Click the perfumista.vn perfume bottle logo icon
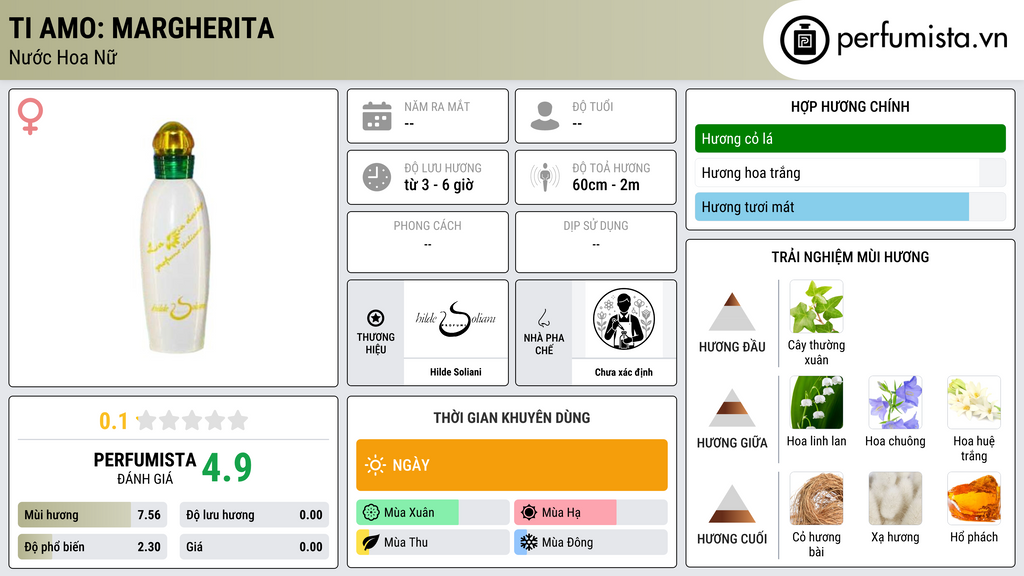Image resolution: width=1024 pixels, height=576 pixels. pyautogui.click(x=804, y=40)
